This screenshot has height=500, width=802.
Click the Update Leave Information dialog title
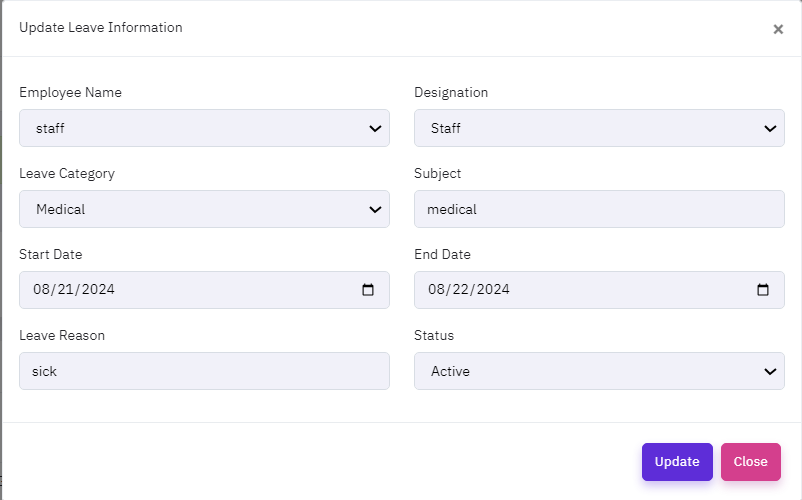click(x=101, y=27)
